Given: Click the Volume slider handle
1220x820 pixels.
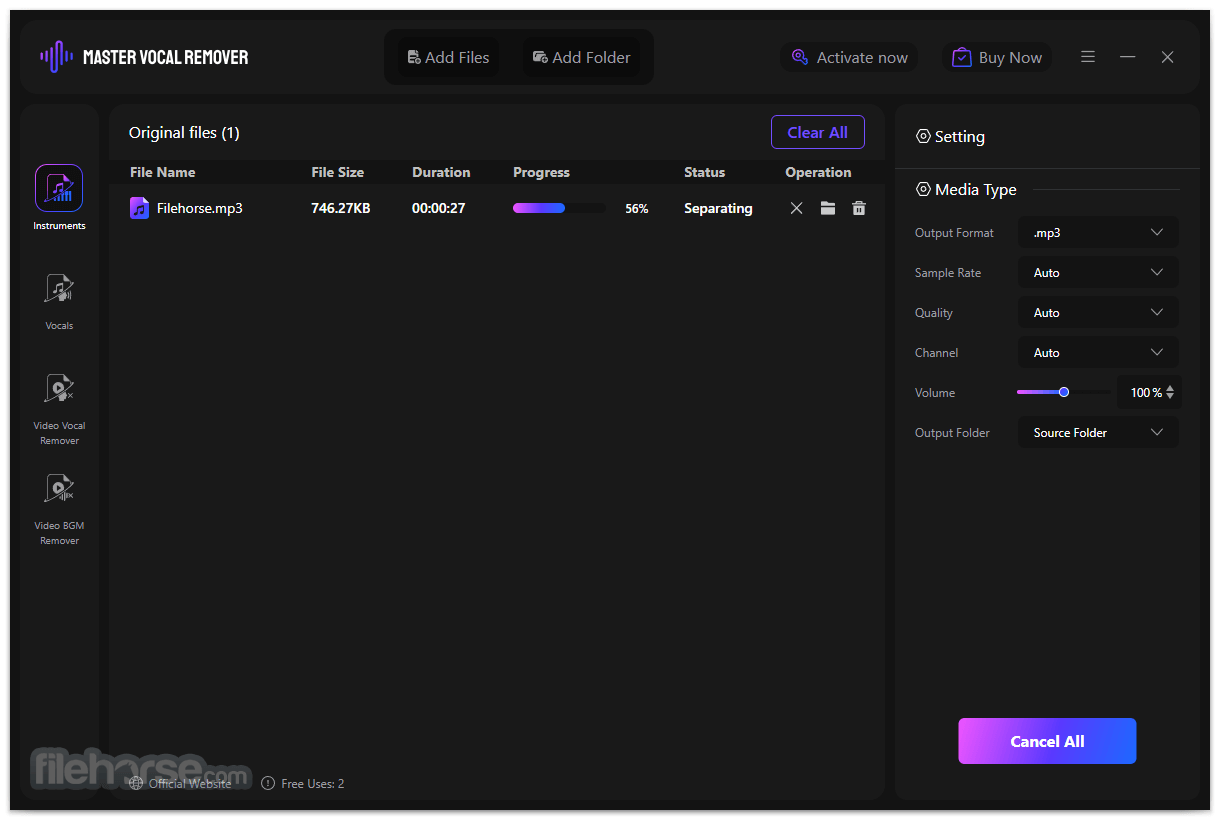Looking at the screenshot, I should click(x=1064, y=392).
